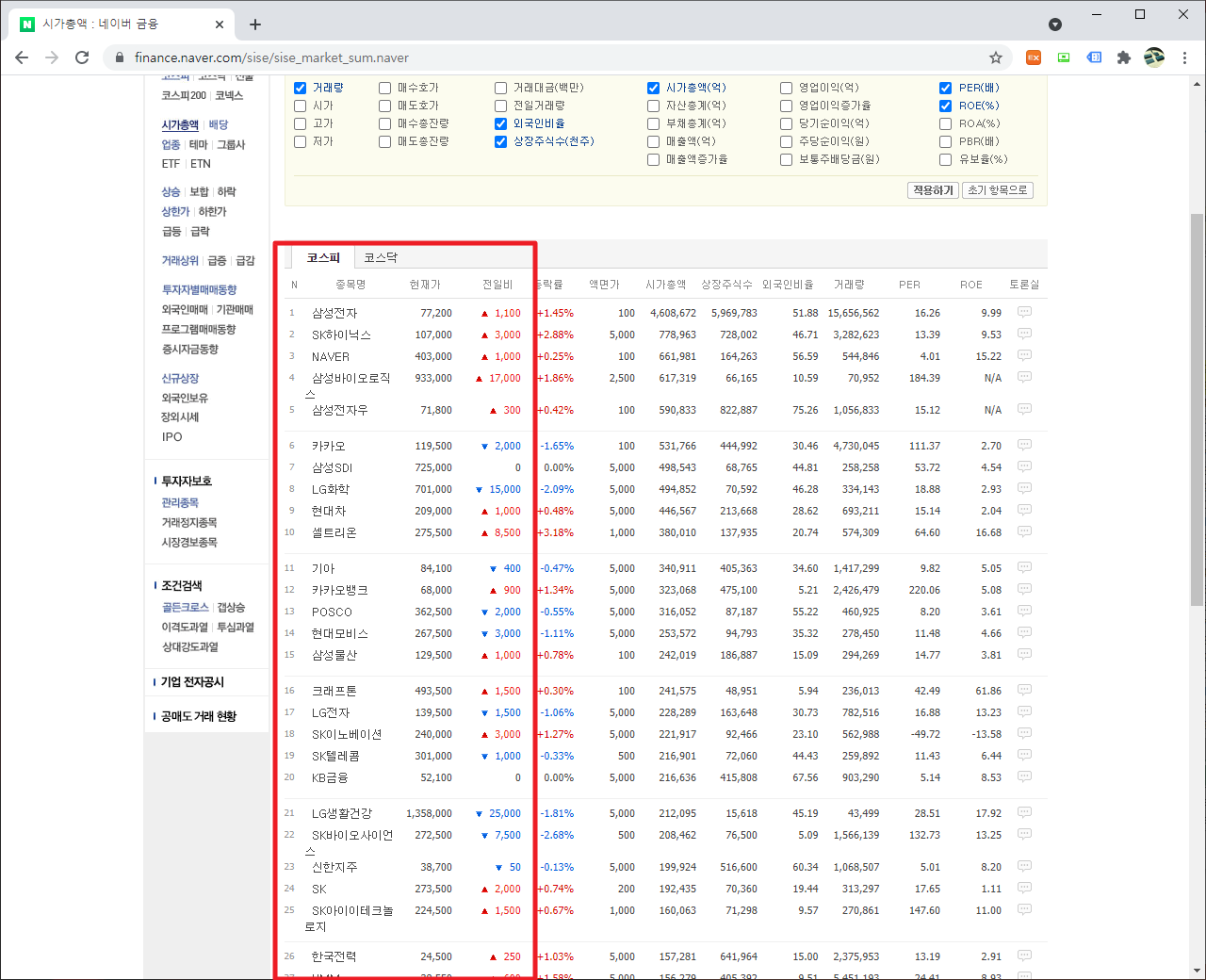
Task: Open the 기업 전자공시 link
Action: coord(192,681)
